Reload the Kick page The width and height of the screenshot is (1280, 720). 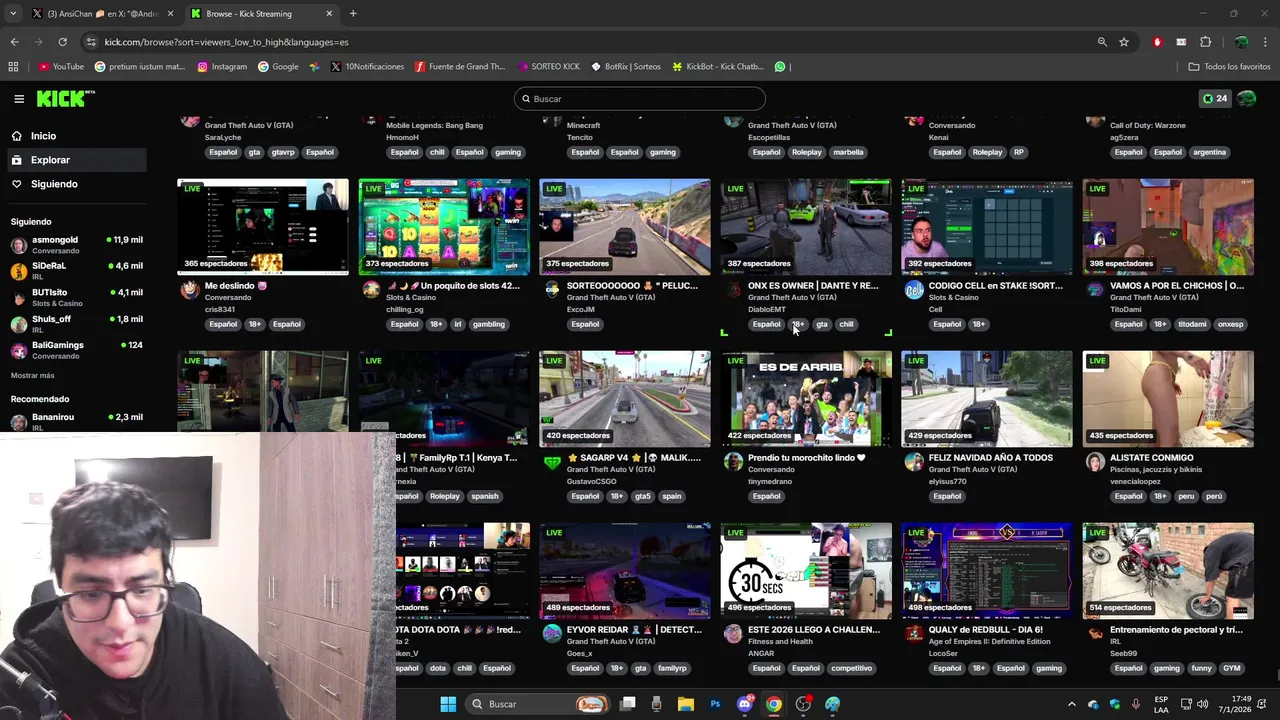click(62, 42)
